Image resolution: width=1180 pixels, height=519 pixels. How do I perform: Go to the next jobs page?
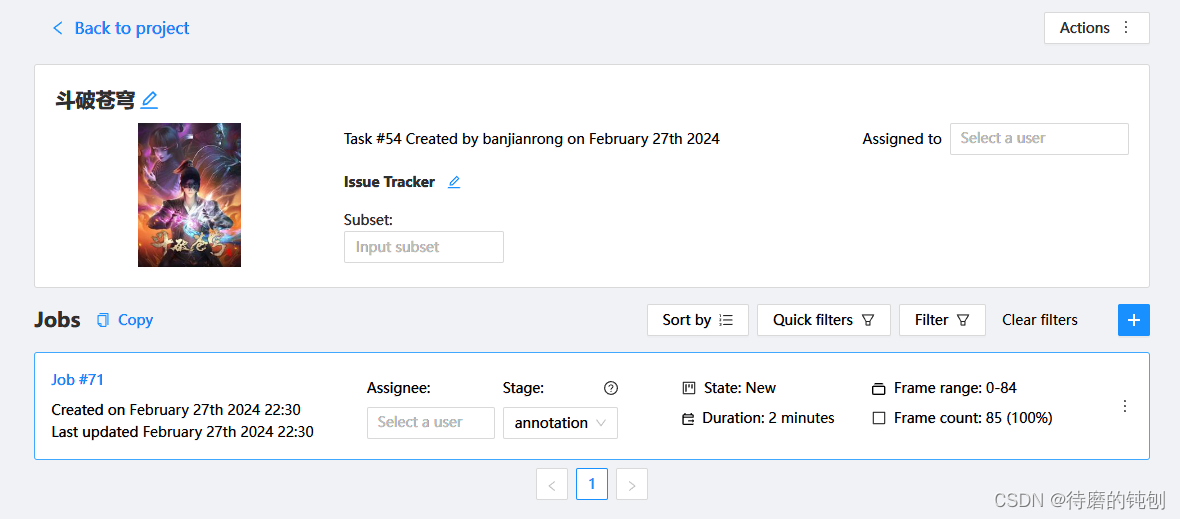point(631,485)
